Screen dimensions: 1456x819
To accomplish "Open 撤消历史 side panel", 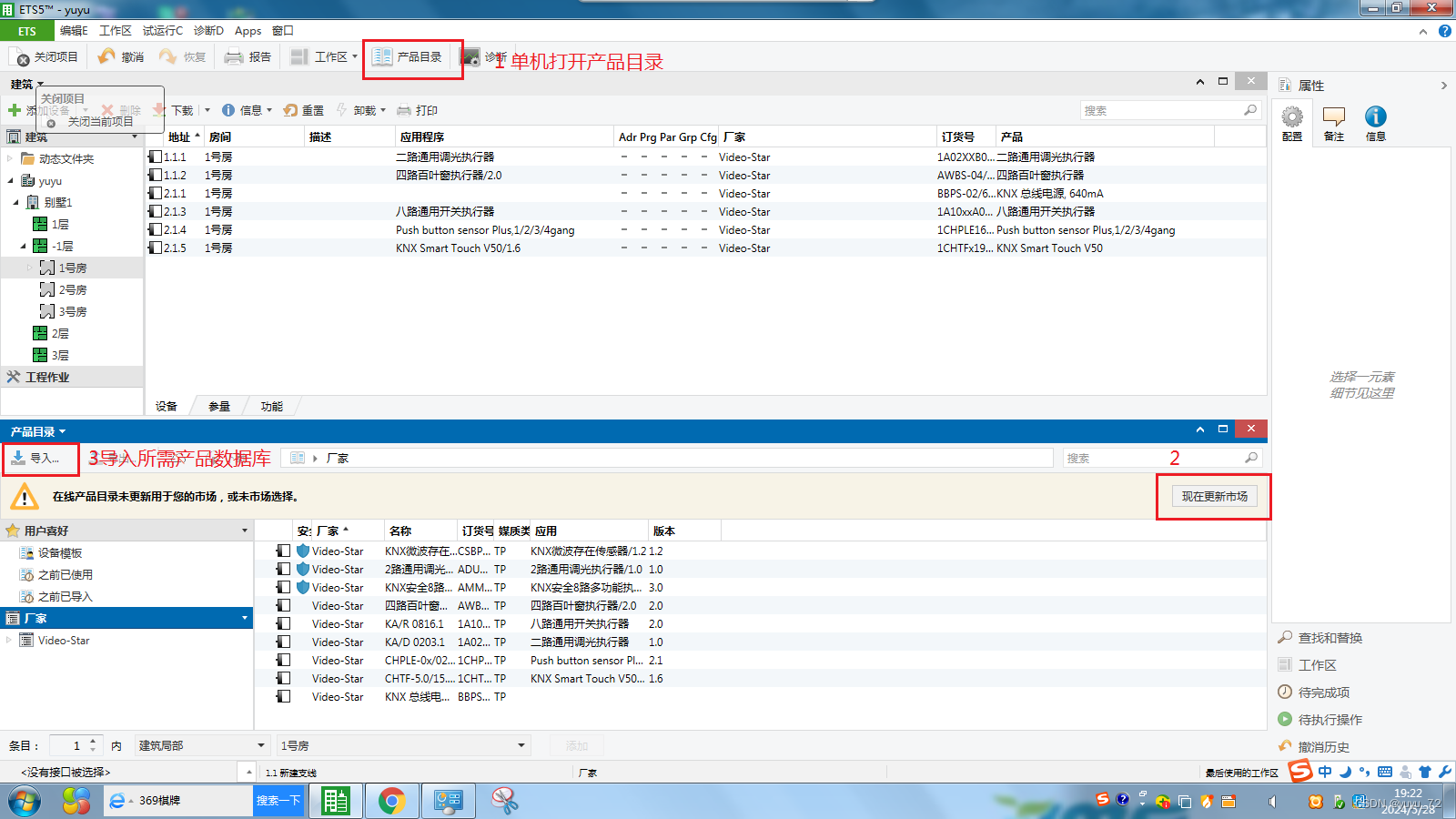I will pyautogui.click(x=1314, y=747).
